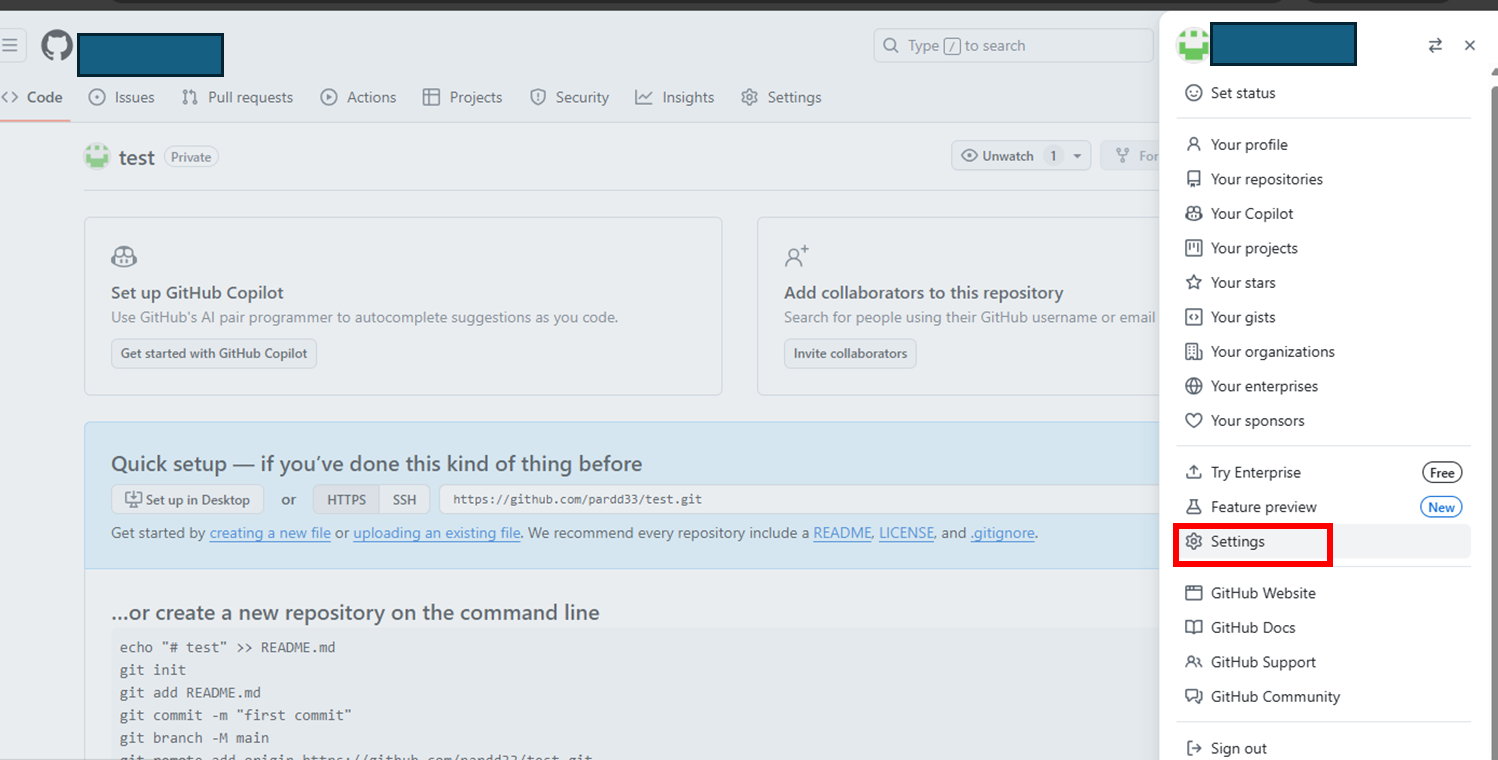The width and height of the screenshot is (1498, 760).
Task: Click the code icon beside Your gists
Action: (1193, 317)
